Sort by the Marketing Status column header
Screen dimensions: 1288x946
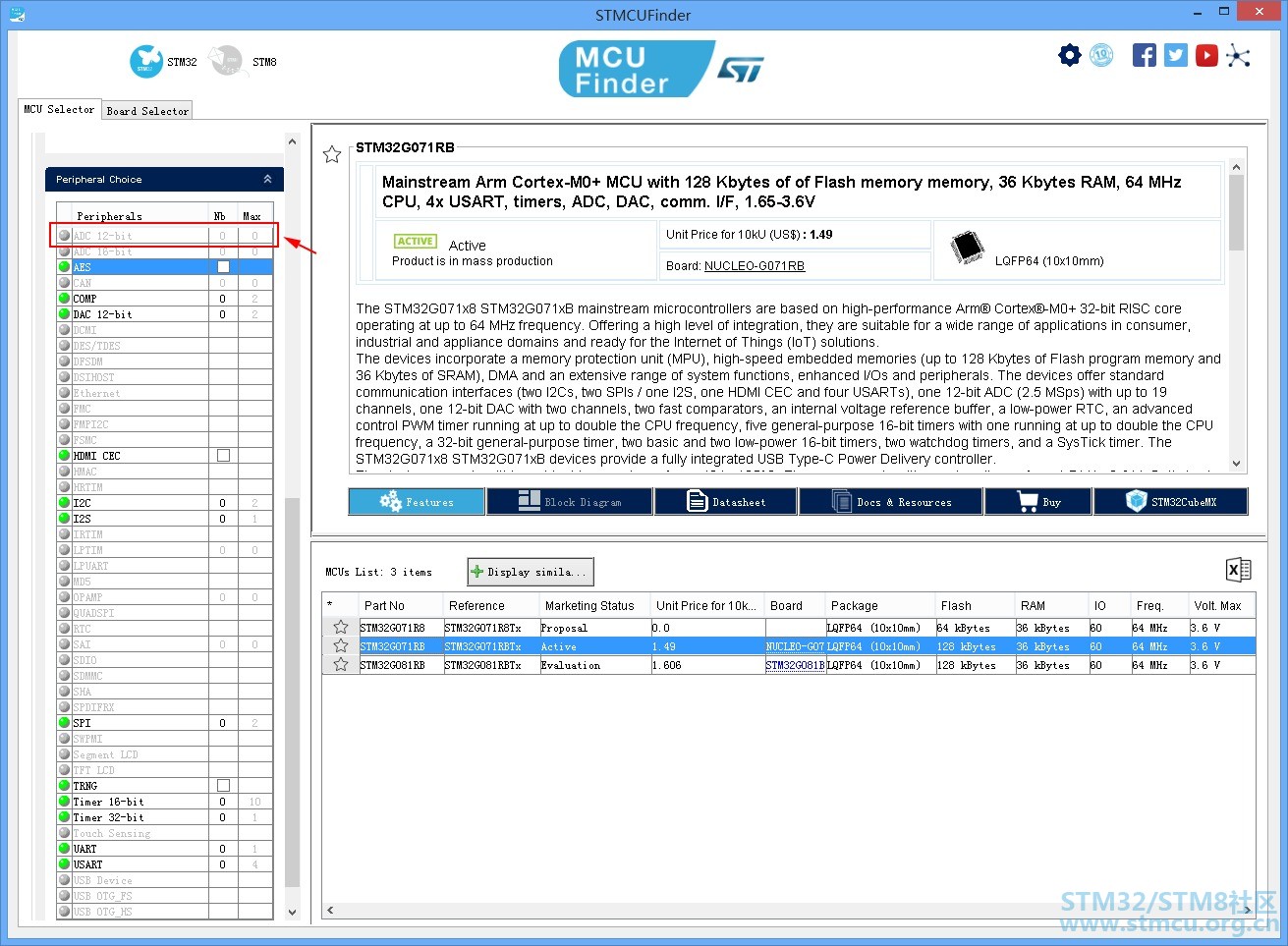click(x=595, y=605)
